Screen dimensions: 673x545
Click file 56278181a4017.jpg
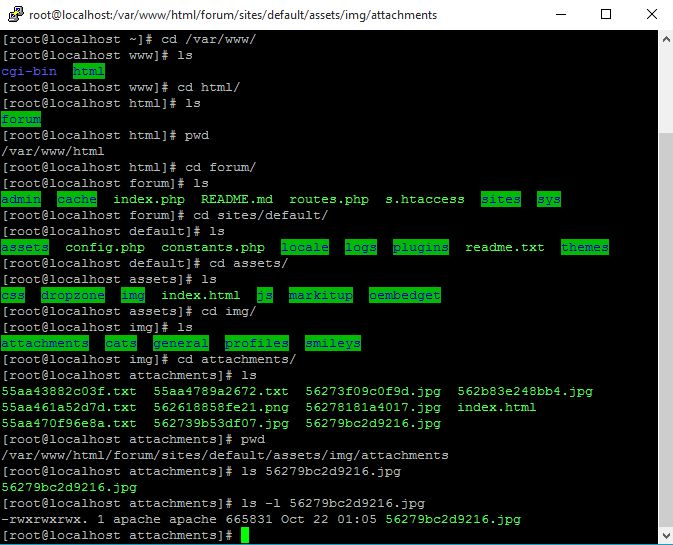point(373,407)
